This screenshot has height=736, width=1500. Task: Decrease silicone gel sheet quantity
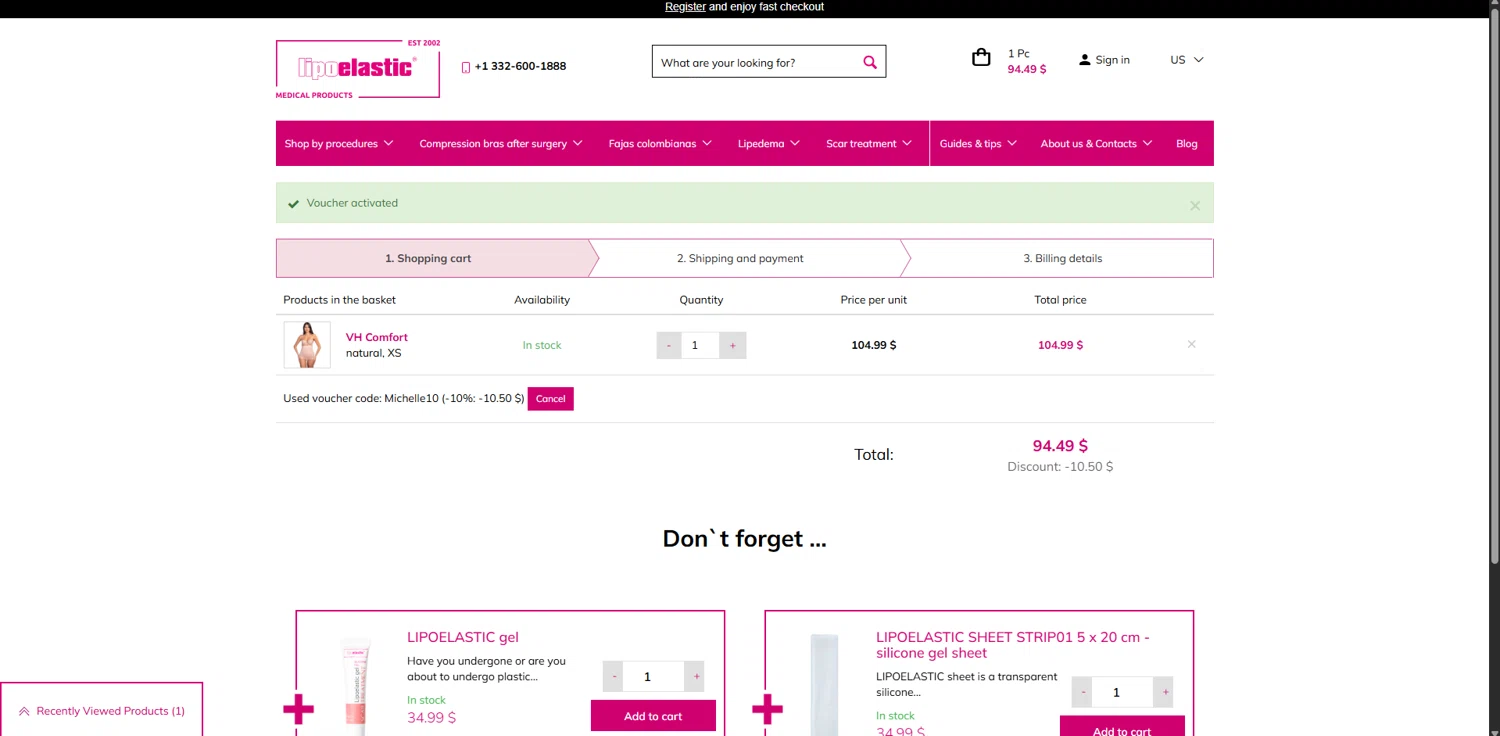(x=1083, y=692)
